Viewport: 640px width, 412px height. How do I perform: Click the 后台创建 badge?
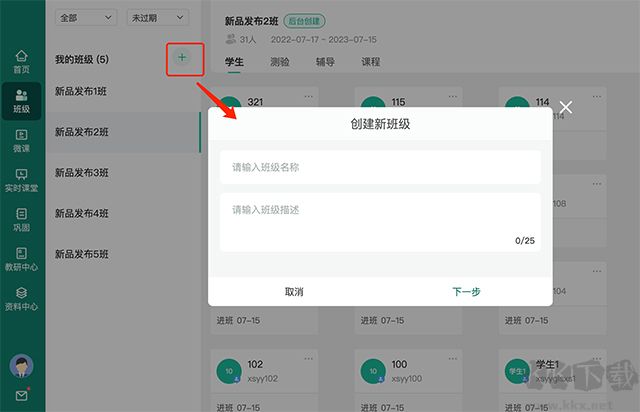[x=304, y=21]
